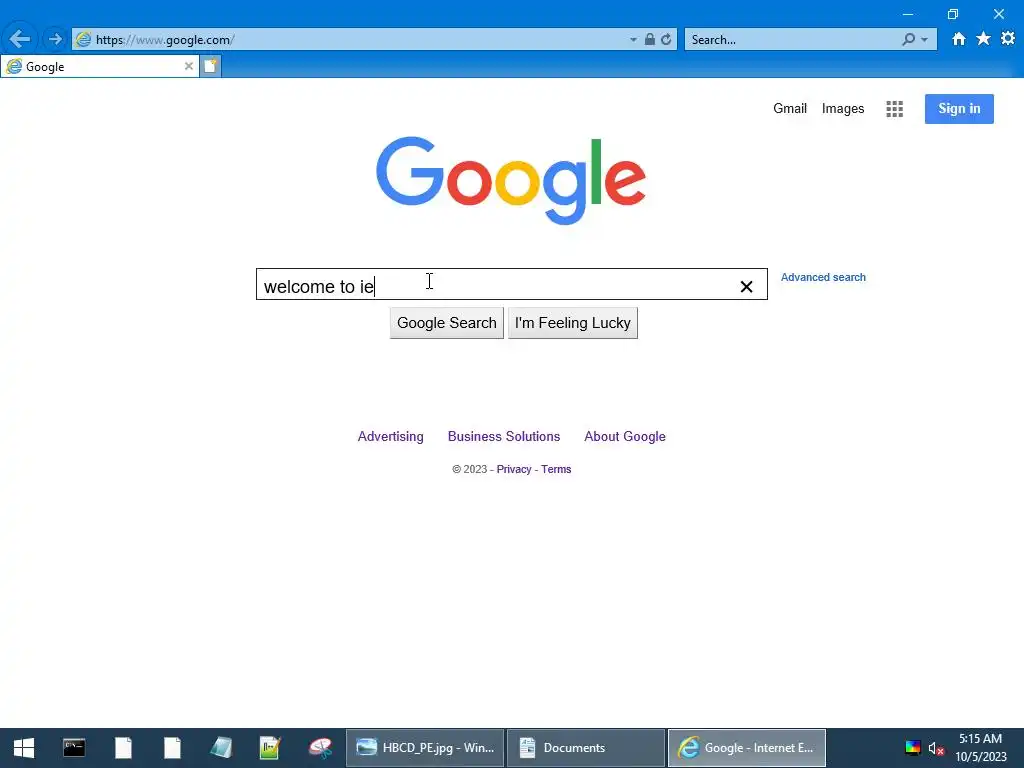The width and height of the screenshot is (1024, 768).
Task: Open the Tools gear icon
Action: [1008, 39]
